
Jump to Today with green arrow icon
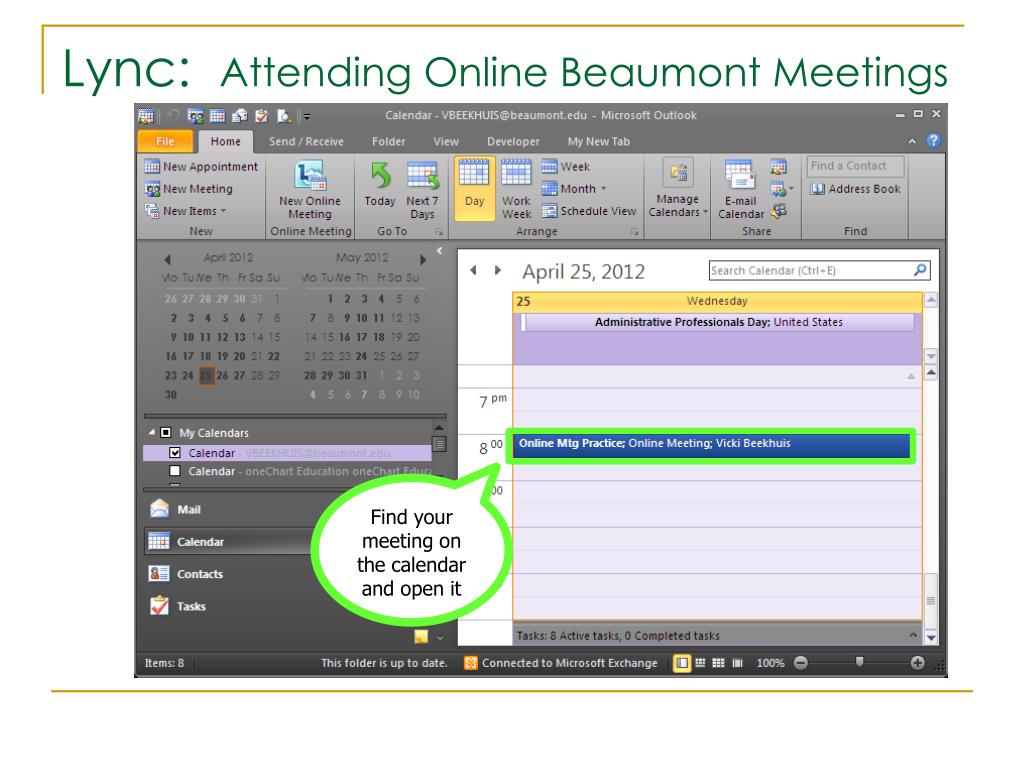[x=380, y=175]
